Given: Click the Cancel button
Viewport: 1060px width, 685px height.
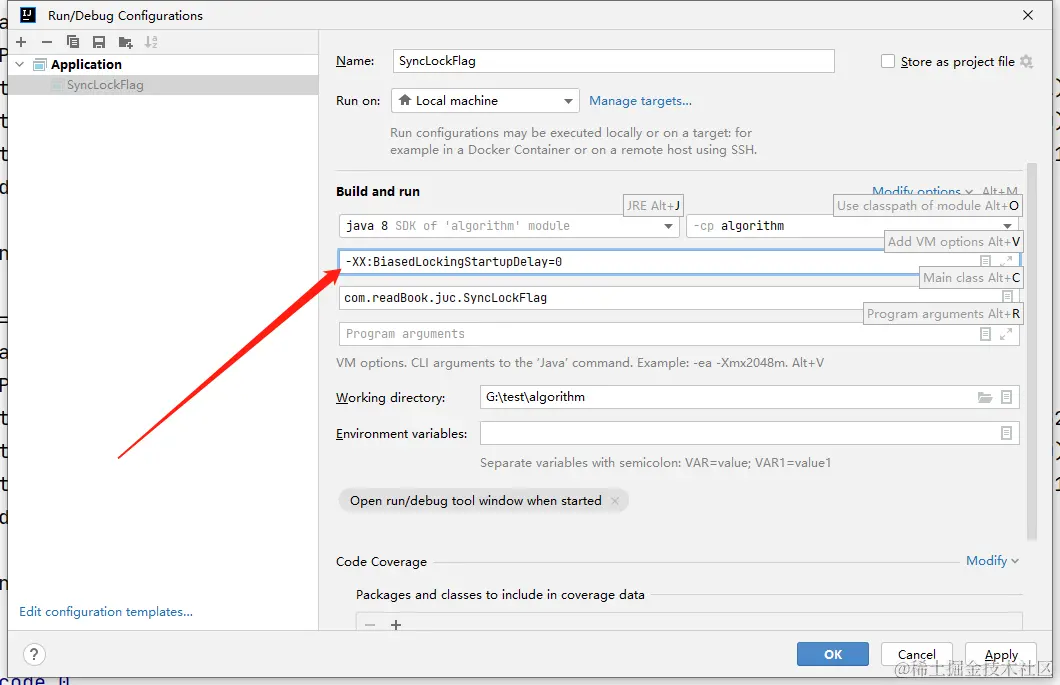Looking at the screenshot, I should click(917, 654).
